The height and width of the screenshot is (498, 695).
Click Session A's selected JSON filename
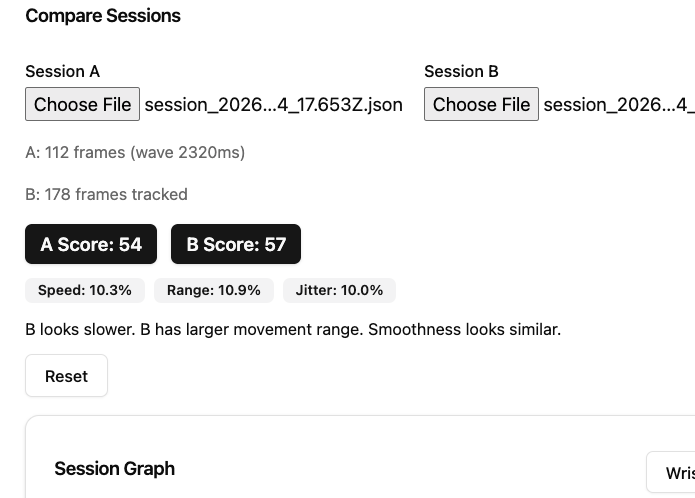[x=273, y=104]
